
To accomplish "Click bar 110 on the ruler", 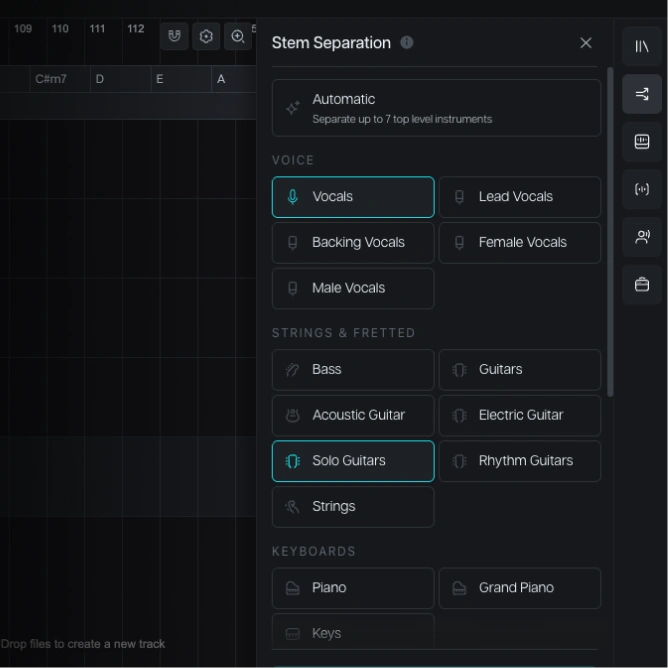I will coord(60,29).
